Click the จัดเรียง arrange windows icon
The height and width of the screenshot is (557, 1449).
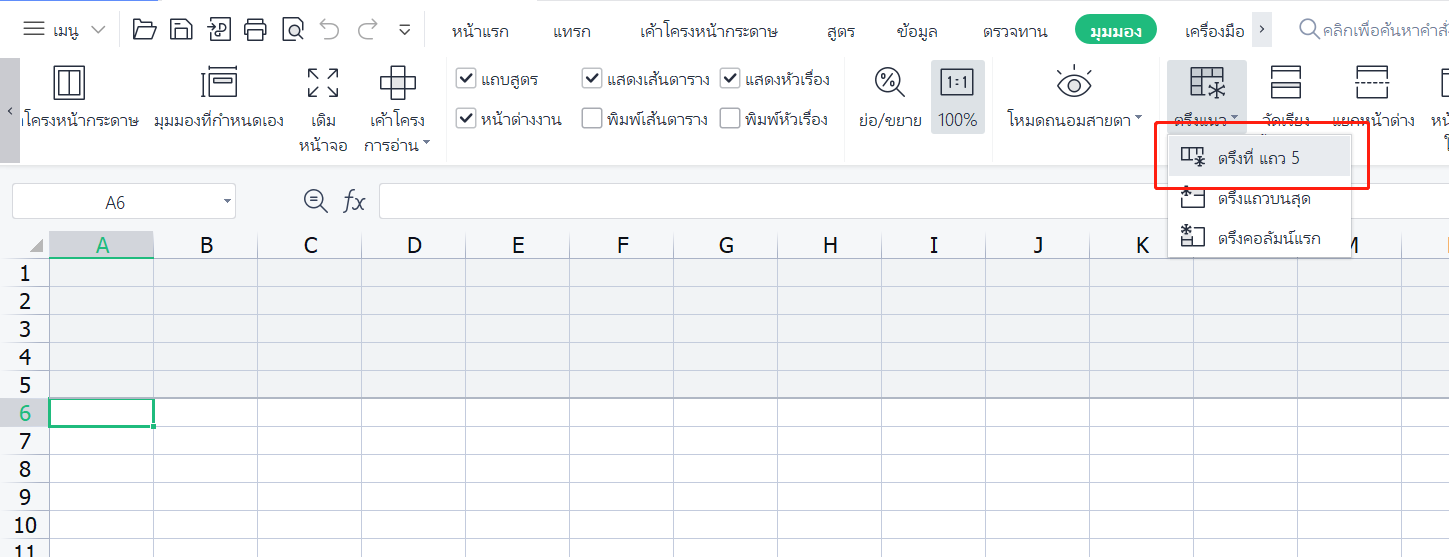pos(1285,83)
